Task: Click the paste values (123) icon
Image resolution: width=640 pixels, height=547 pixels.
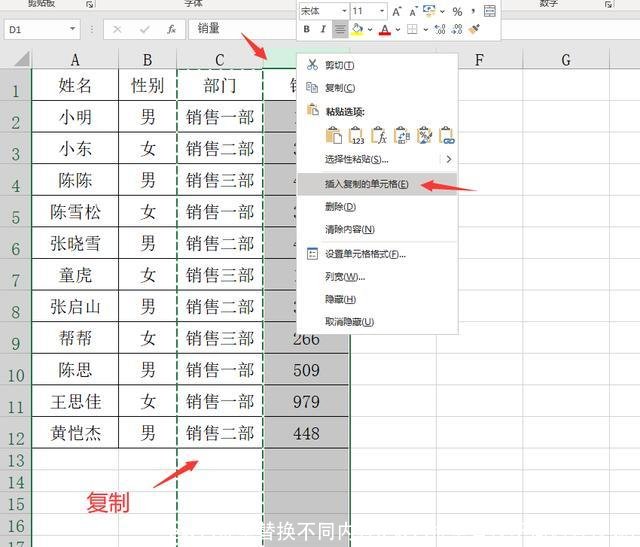Action: coord(357,135)
